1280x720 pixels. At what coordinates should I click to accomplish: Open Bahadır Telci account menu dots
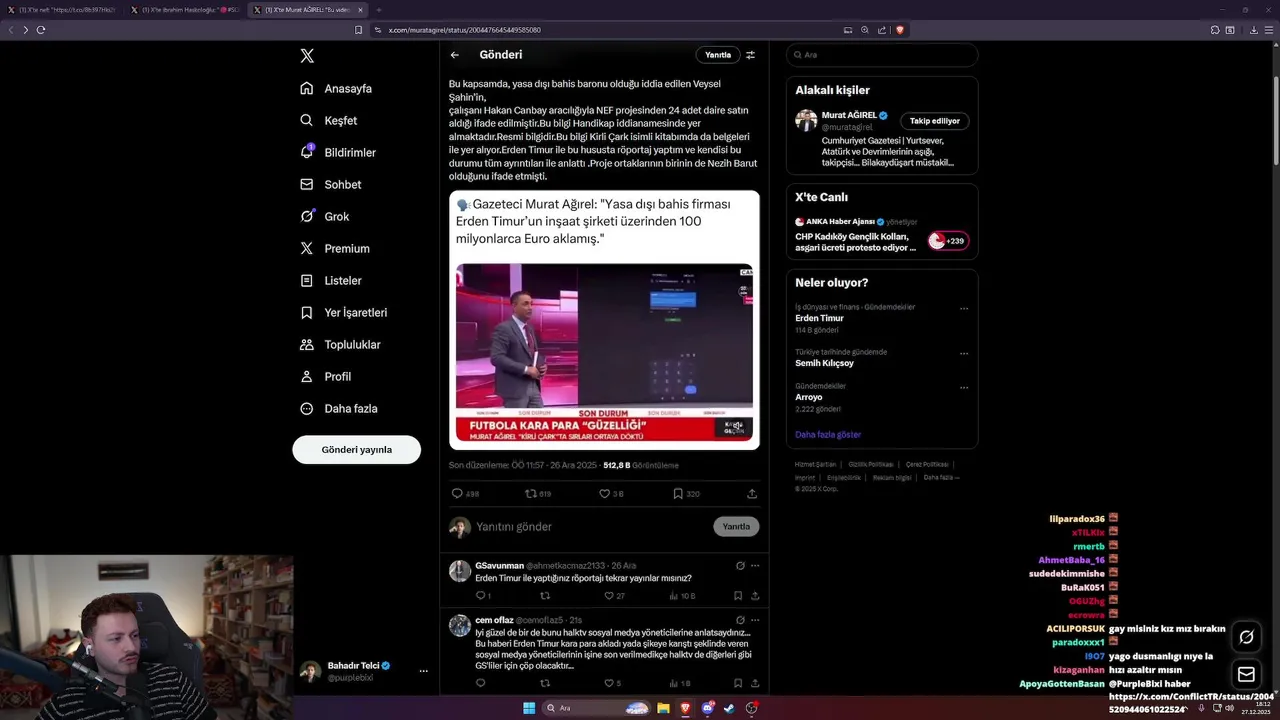pyautogui.click(x=423, y=671)
